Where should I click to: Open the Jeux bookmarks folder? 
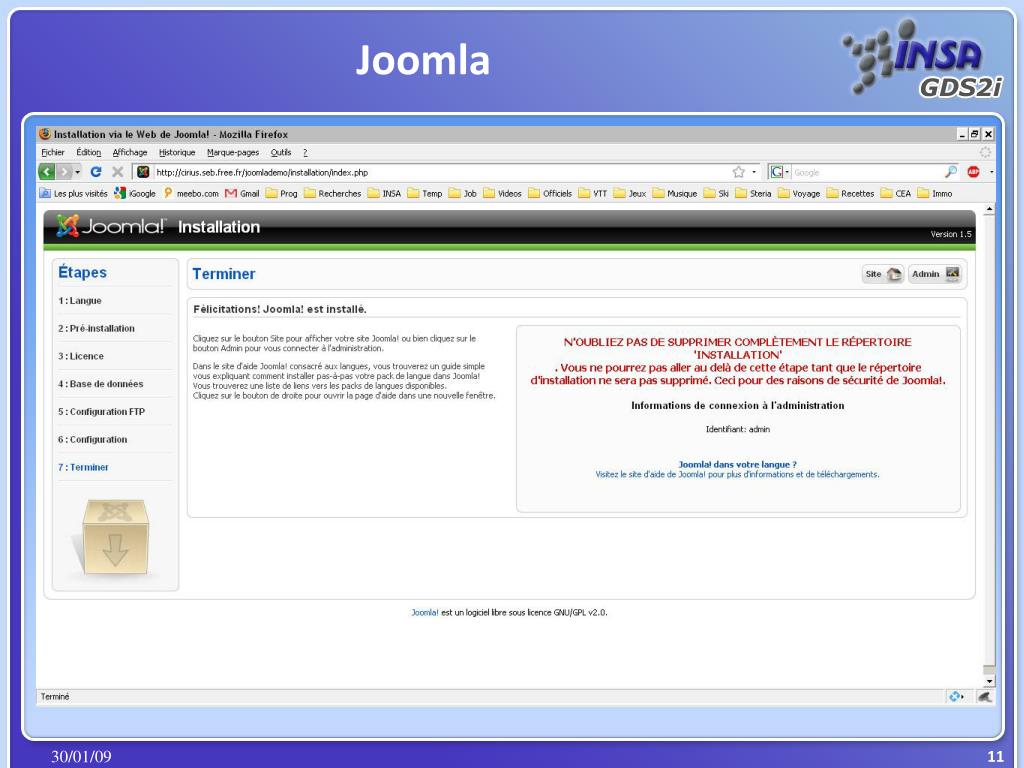[630, 193]
